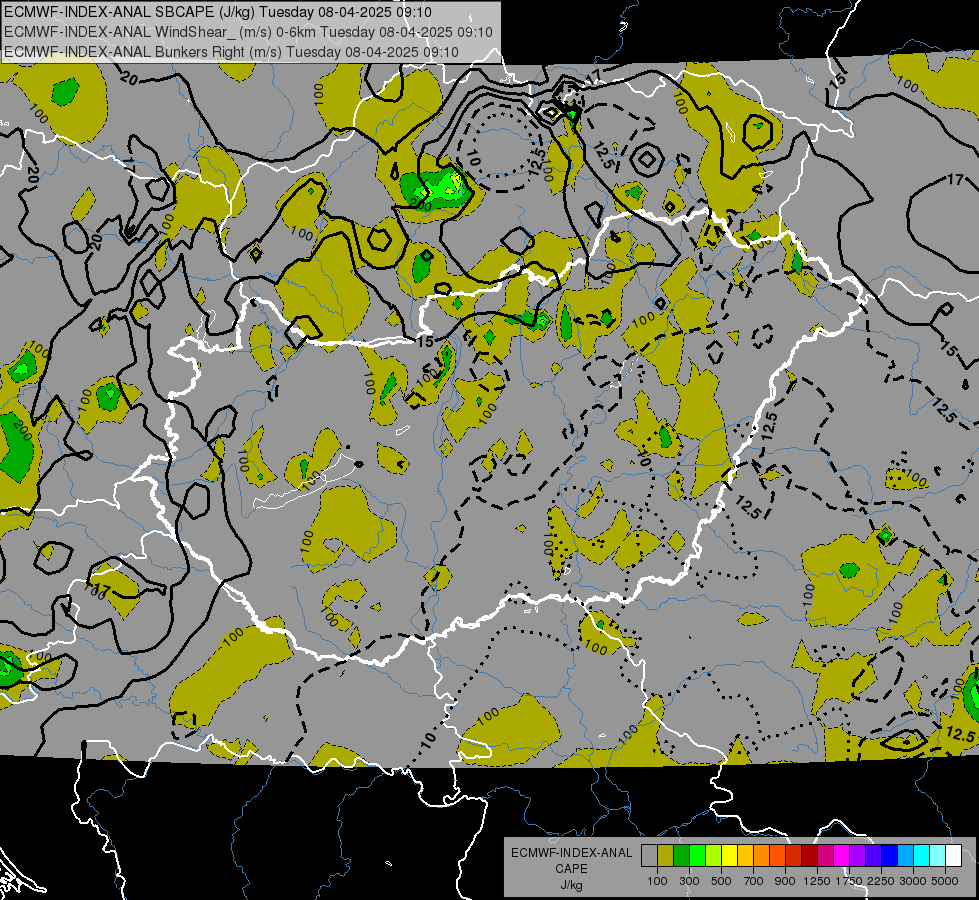
Task: Select the bright magenta swatch in the legend
Action: click(x=841, y=855)
